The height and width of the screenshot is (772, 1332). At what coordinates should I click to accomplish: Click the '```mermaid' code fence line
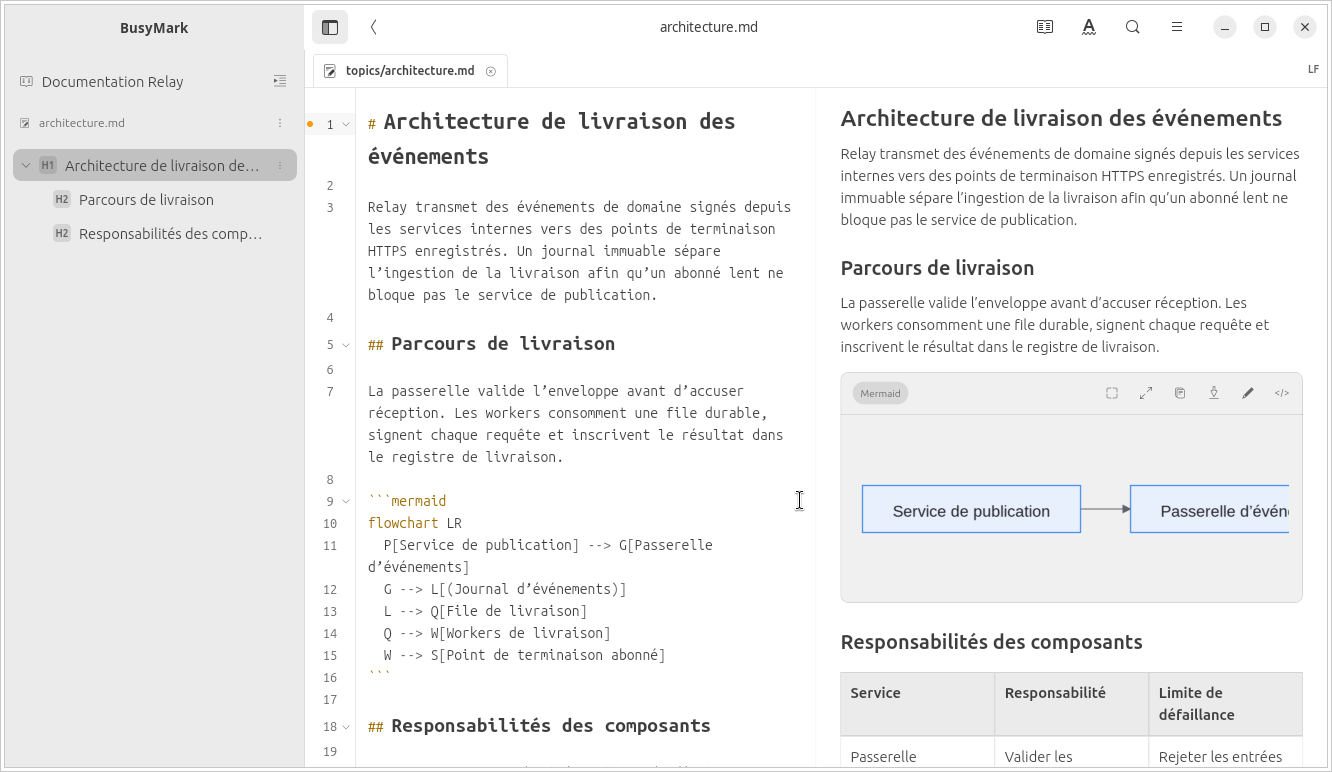pyautogui.click(x=407, y=501)
